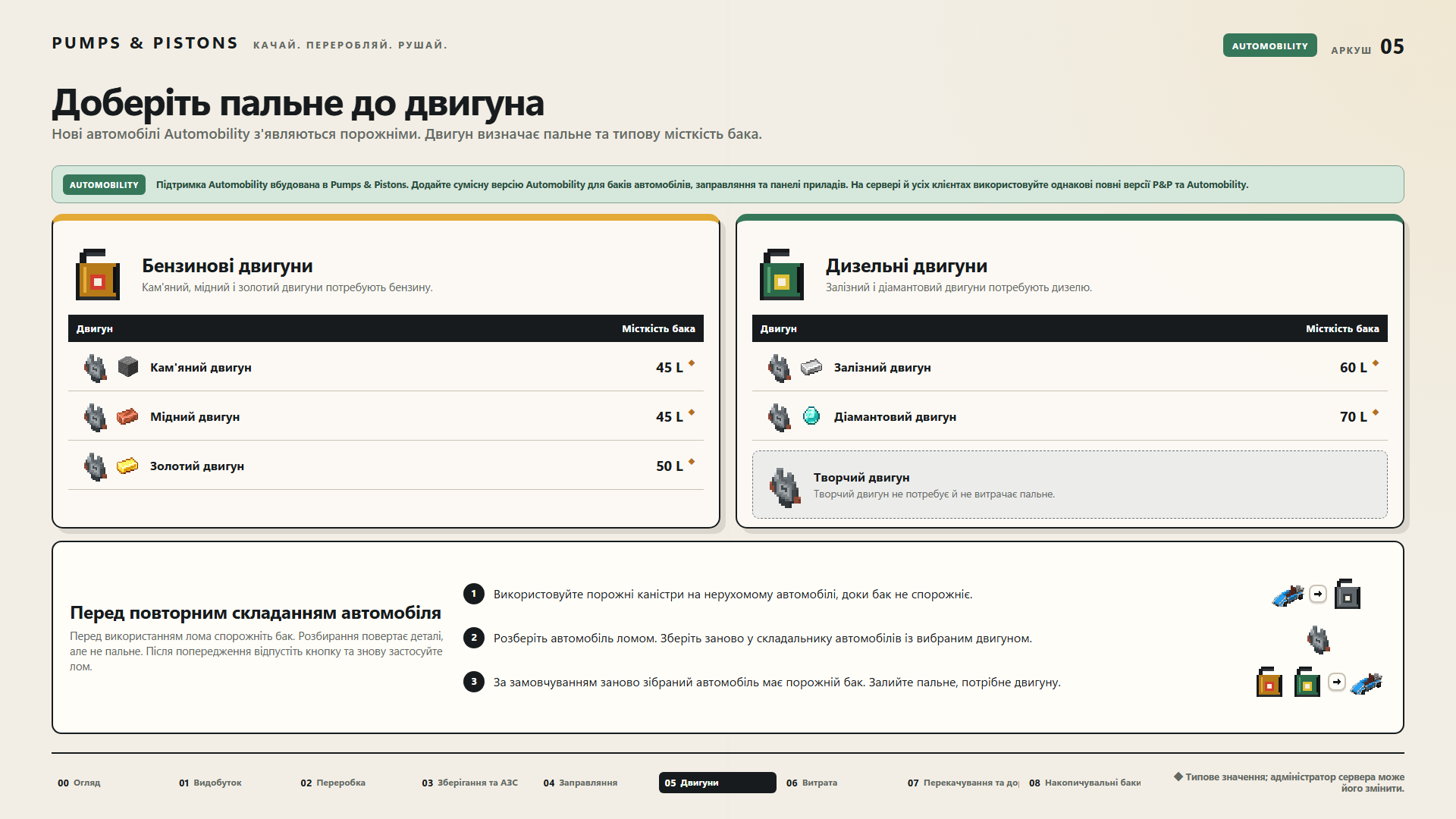
Task: Click the arrow icon in step 3
Action: pos(1337,682)
